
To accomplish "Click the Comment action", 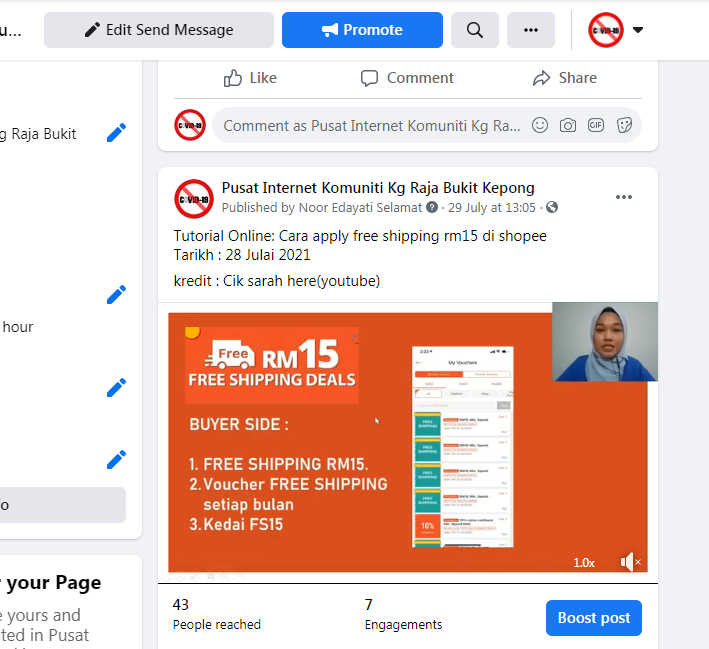I will coord(407,78).
